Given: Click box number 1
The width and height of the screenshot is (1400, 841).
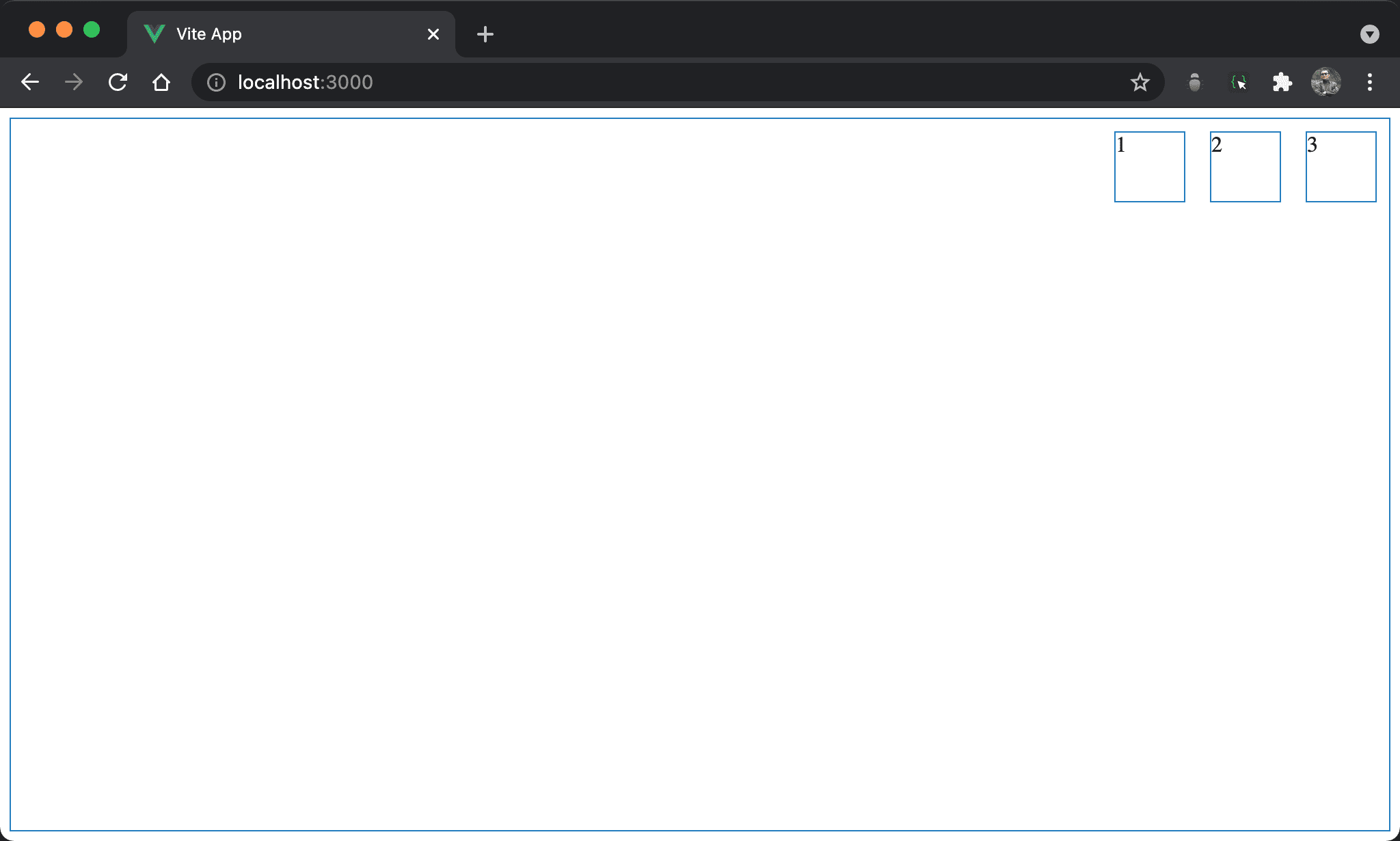Looking at the screenshot, I should click(1149, 167).
